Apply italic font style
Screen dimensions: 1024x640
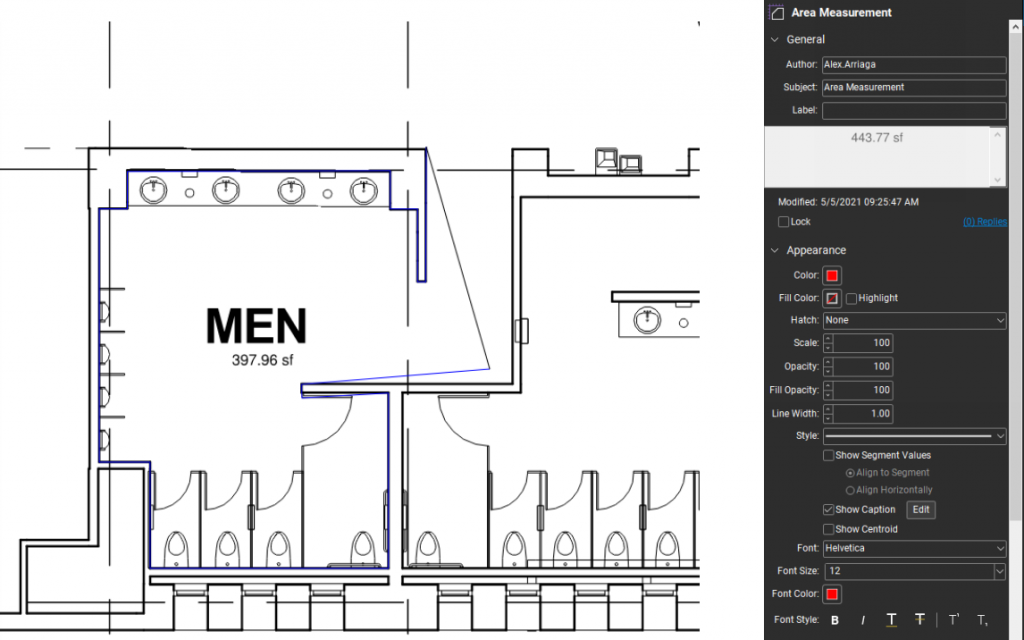pyautogui.click(x=862, y=620)
